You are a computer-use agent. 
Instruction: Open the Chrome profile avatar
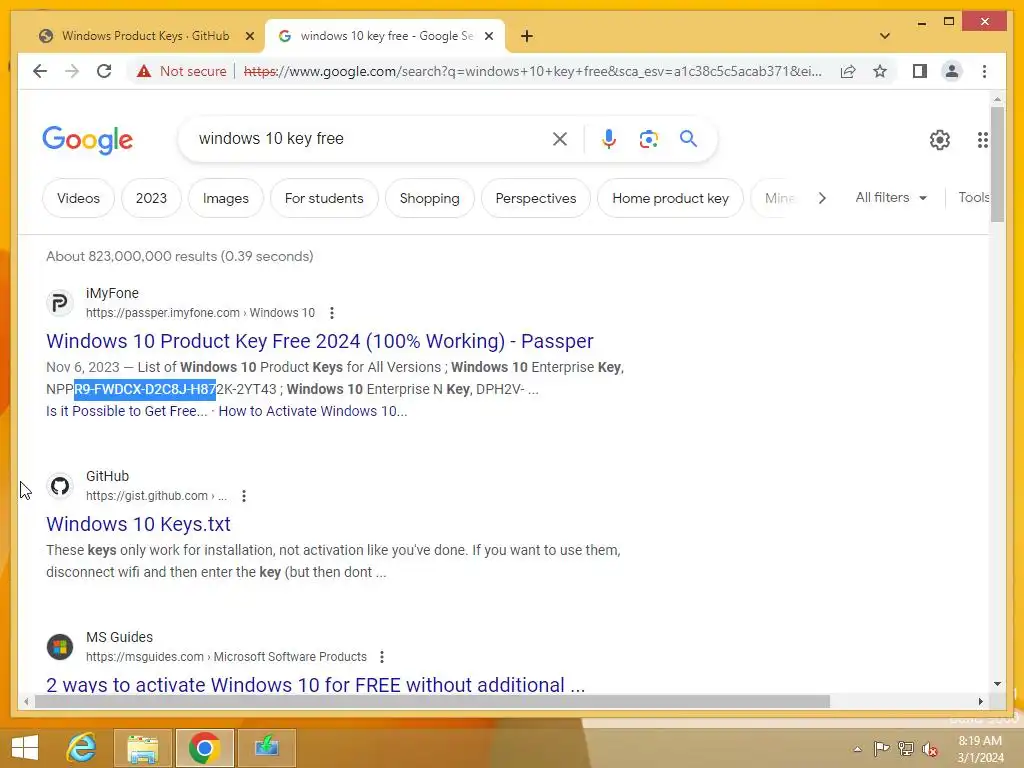point(952,71)
